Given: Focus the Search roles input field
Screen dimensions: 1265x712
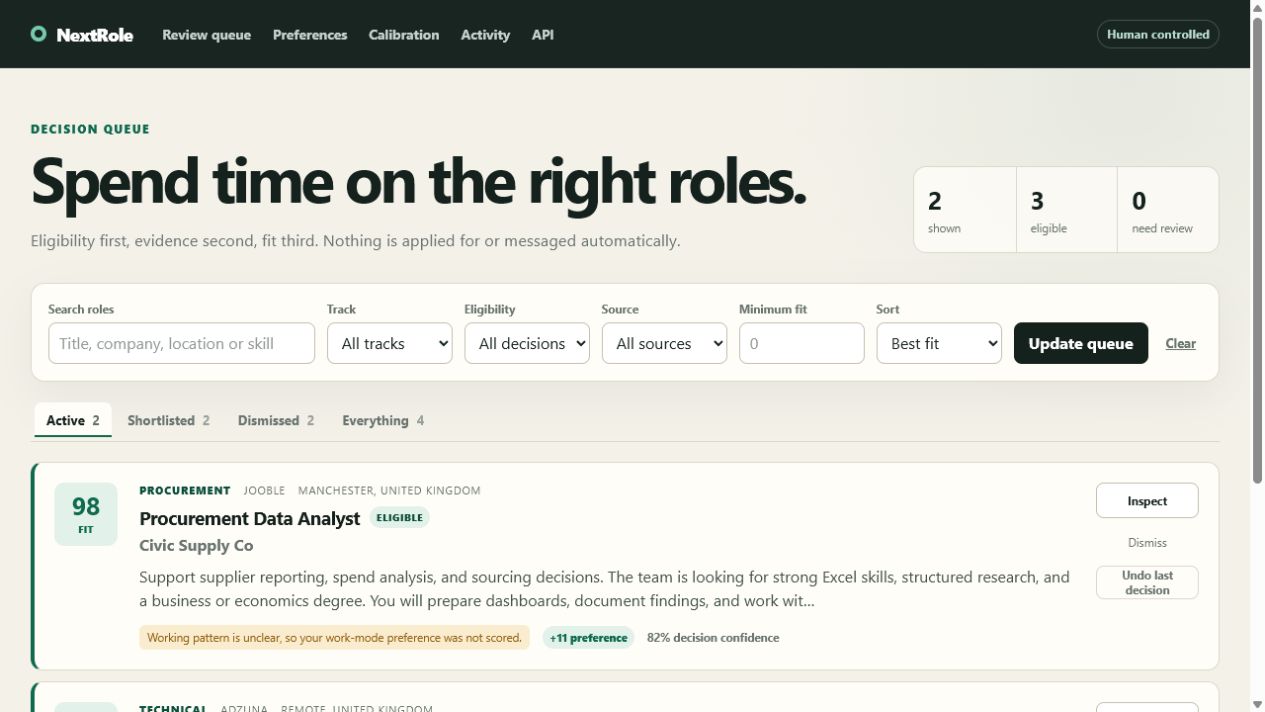Looking at the screenshot, I should click(182, 343).
